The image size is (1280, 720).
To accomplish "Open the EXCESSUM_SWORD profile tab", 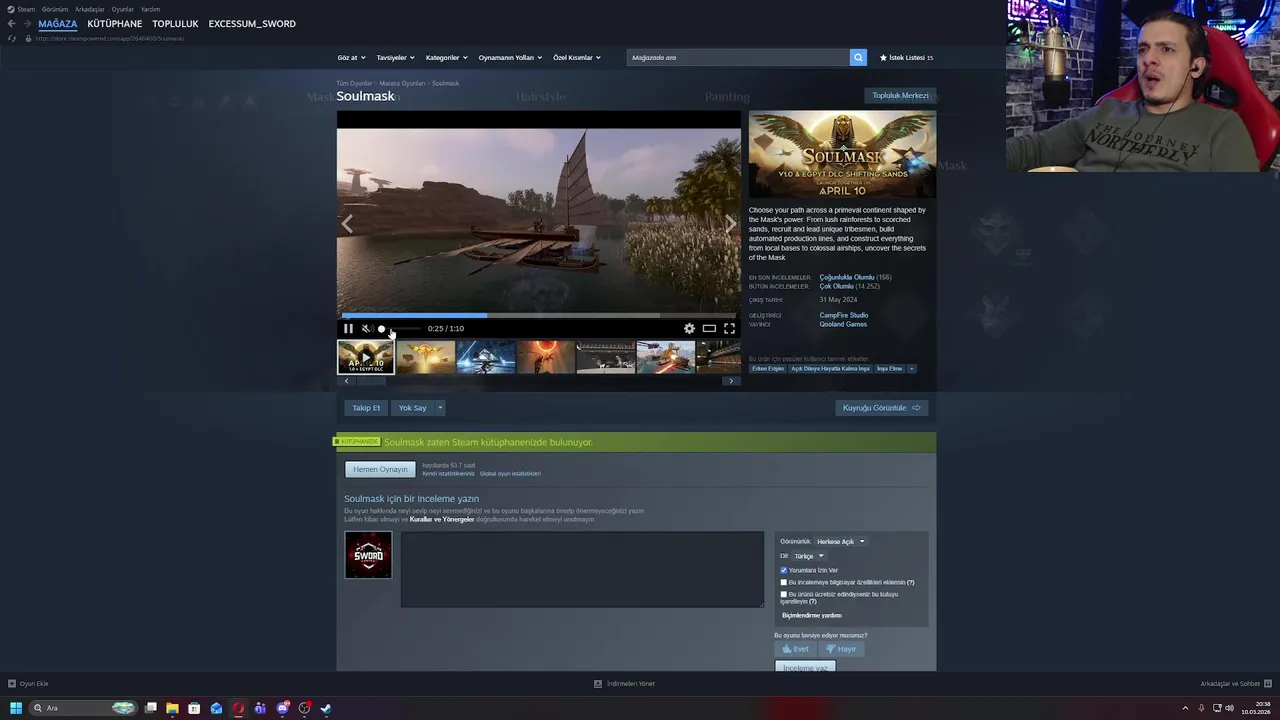I will (252, 24).
